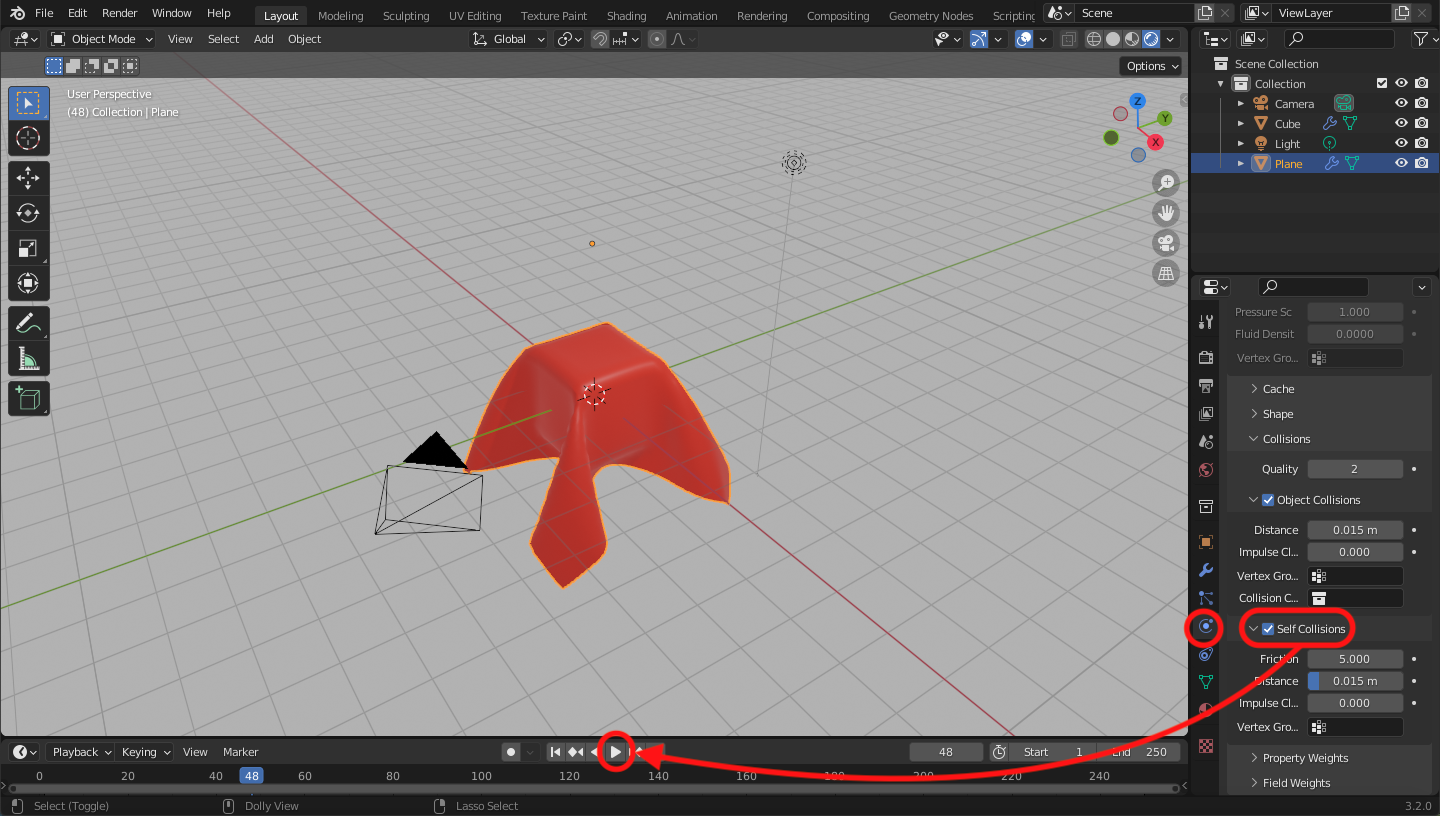1440x816 pixels.
Task: Open the Playback dropdown in timeline
Action: pos(81,752)
